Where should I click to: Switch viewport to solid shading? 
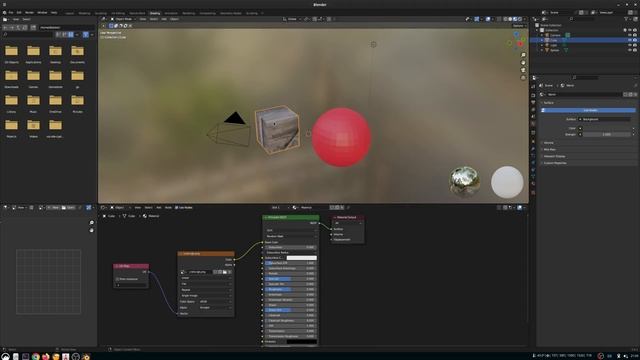point(510,19)
